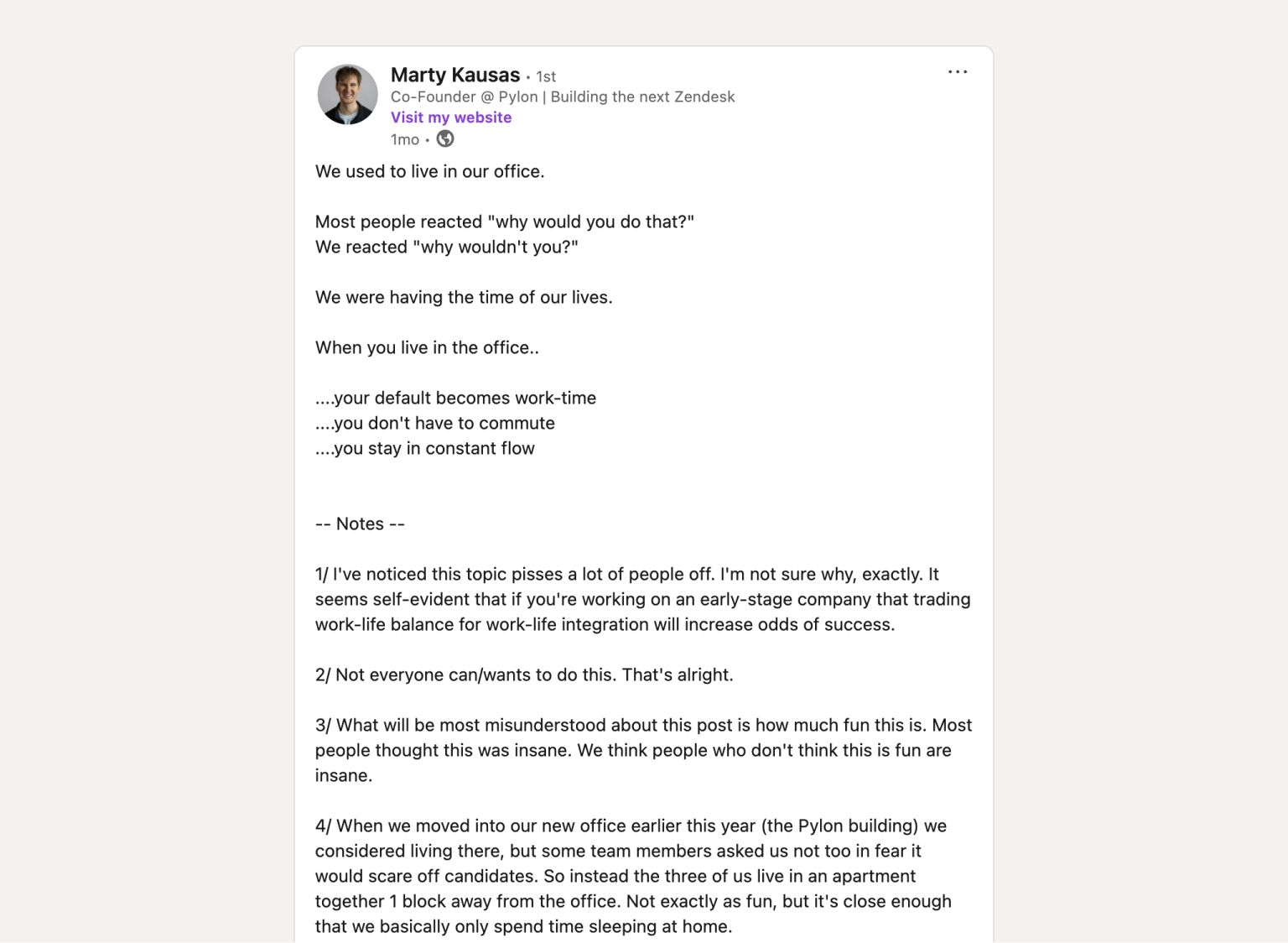Click the line "We used to live in our office."

pyautogui.click(x=430, y=171)
